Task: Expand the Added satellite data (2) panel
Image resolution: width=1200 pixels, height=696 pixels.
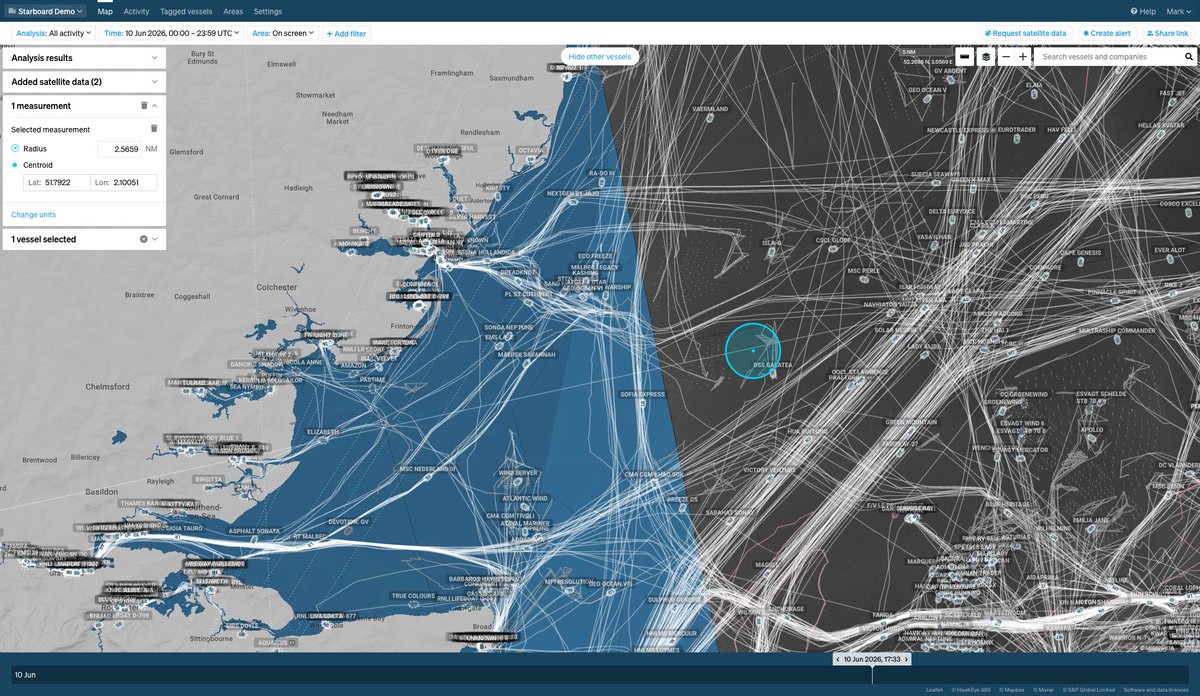Action: tap(83, 82)
